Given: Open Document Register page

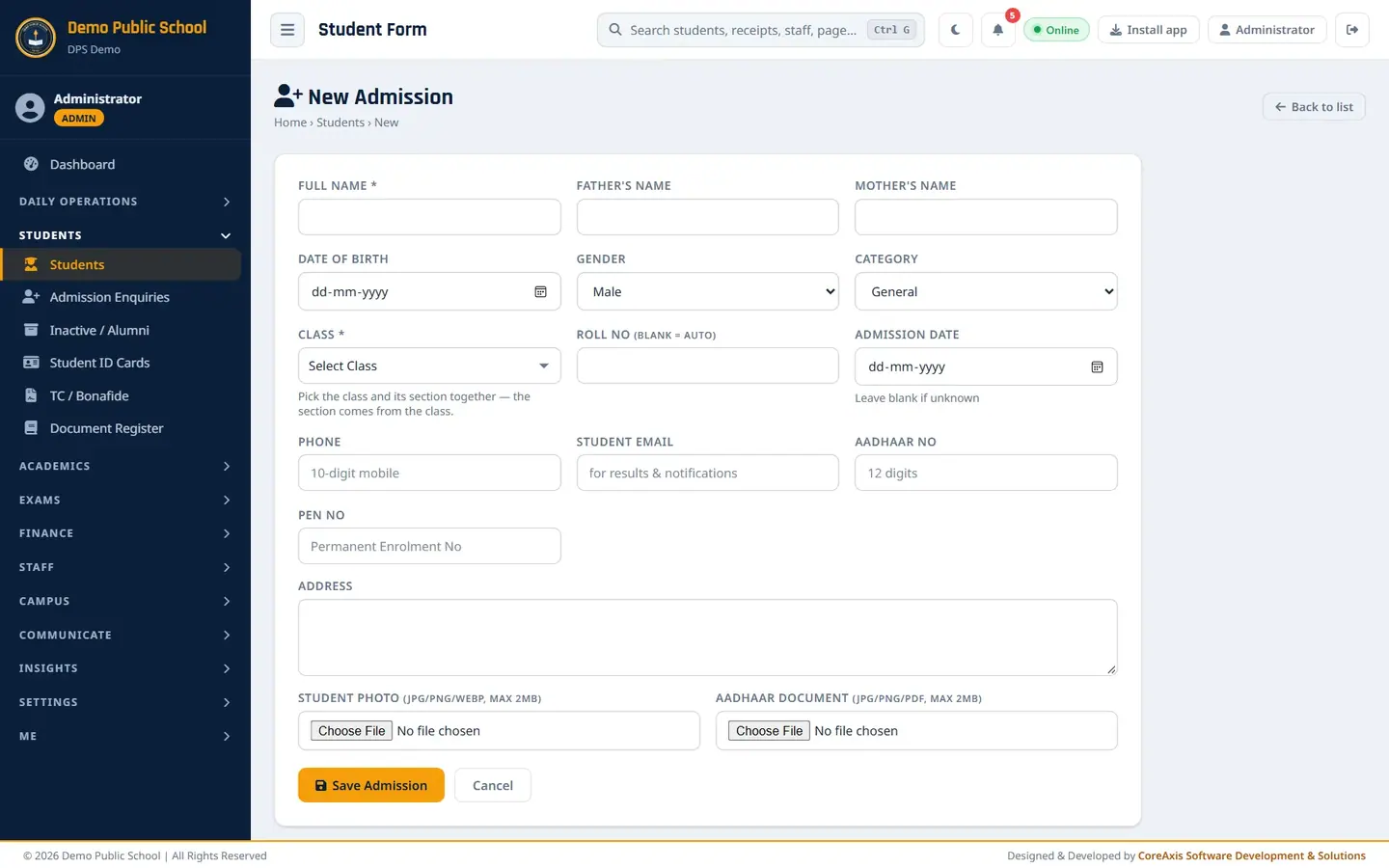Looking at the screenshot, I should 121,428.
